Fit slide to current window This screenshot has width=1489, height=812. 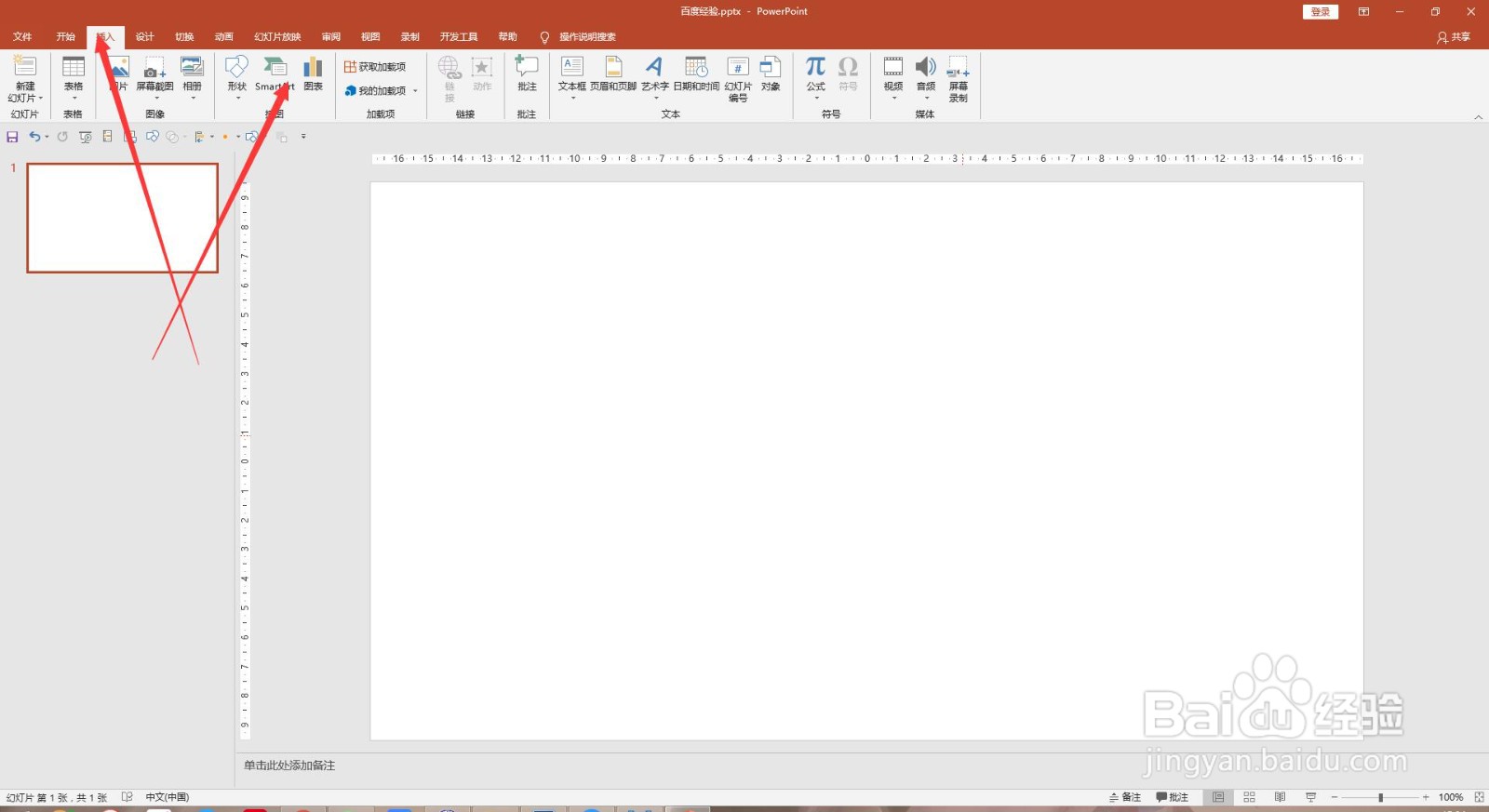(1479, 797)
